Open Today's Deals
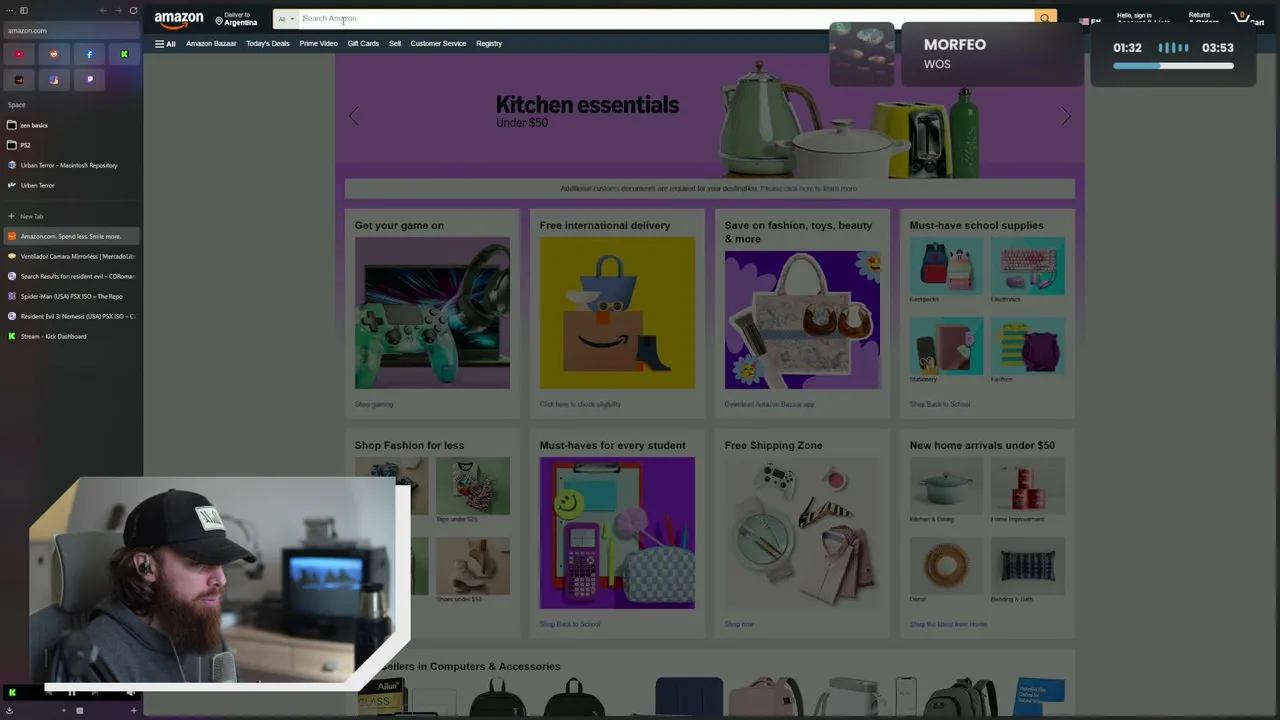 tap(268, 44)
